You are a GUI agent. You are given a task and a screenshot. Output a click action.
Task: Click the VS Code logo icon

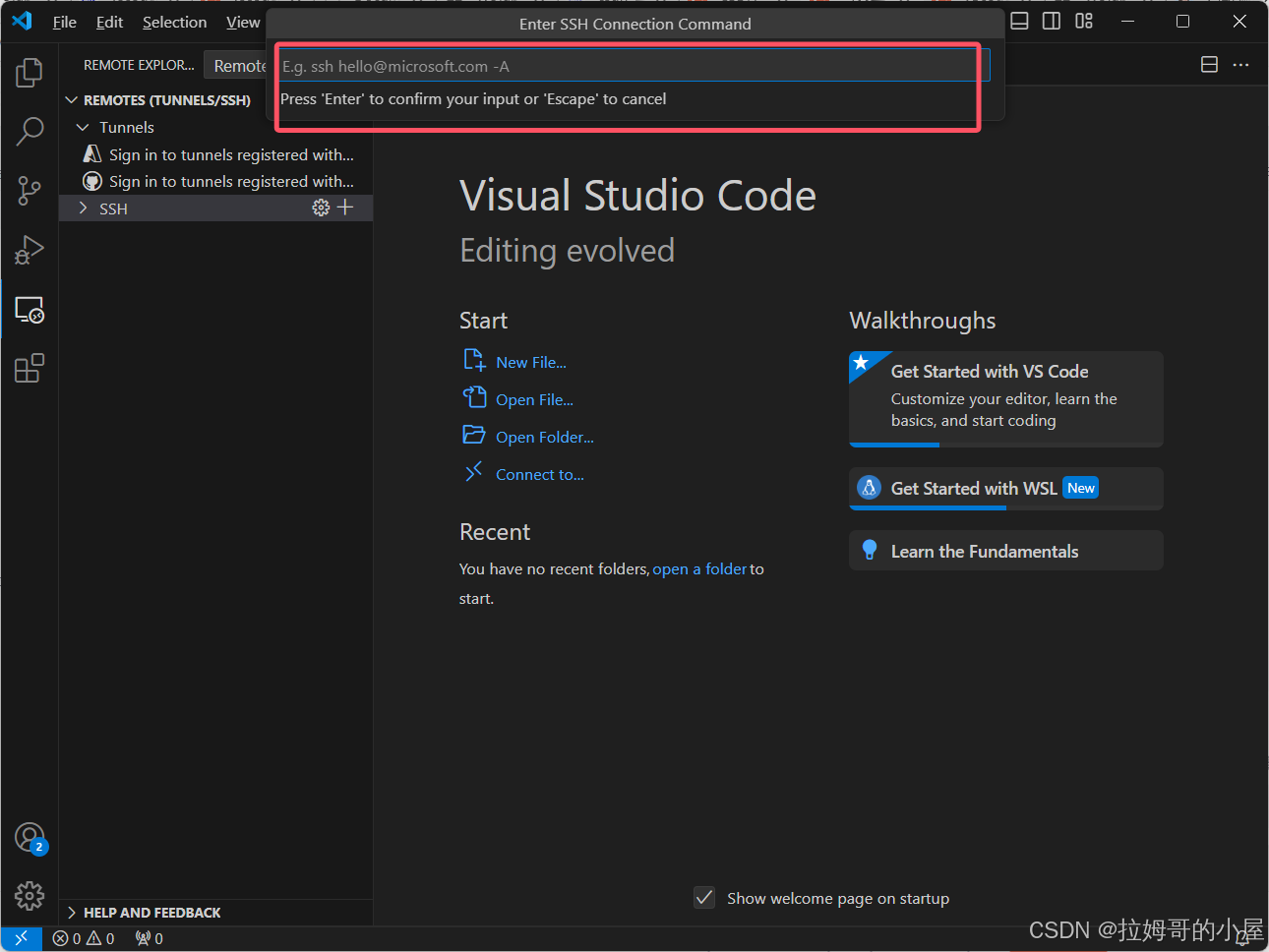22,21
